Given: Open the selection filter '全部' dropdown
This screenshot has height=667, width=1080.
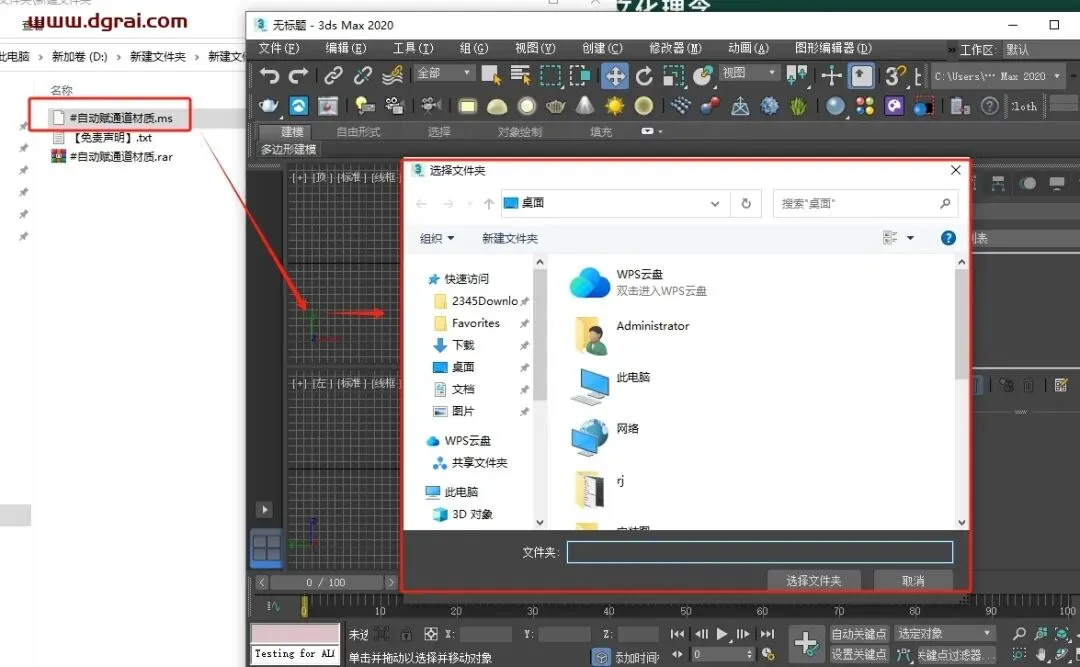Looking at the screenshot, I should [444, 72].
